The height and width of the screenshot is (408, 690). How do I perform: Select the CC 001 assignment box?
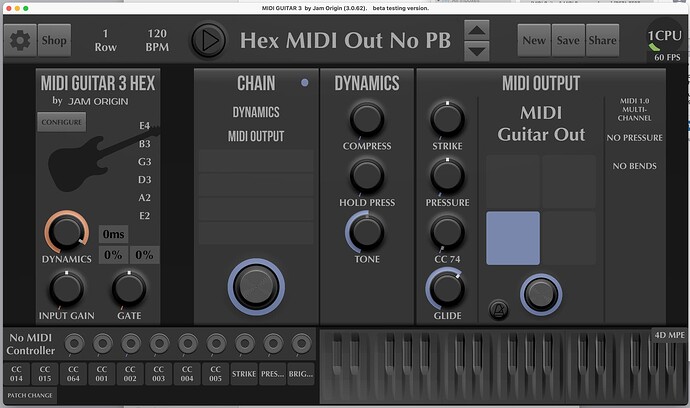(102, 374)
